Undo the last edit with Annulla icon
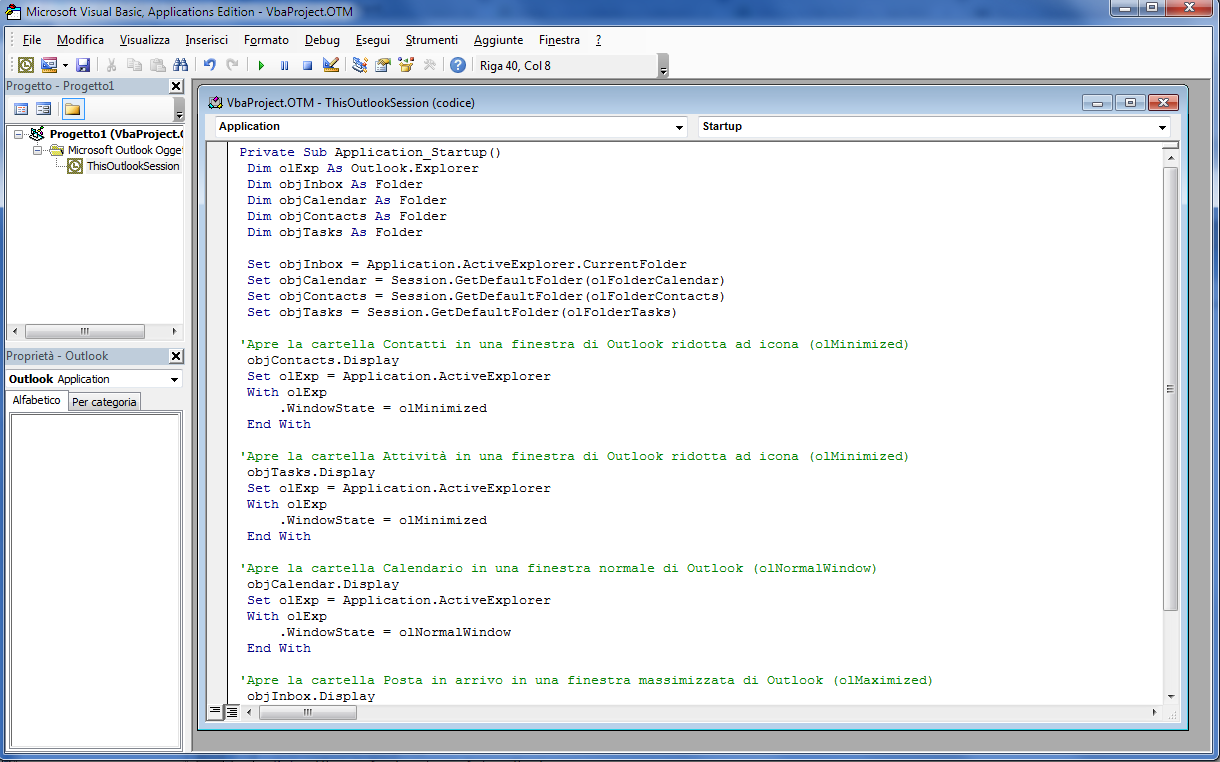The width and height of the screenshot is (1220, 762). click(x=209, y=63)
